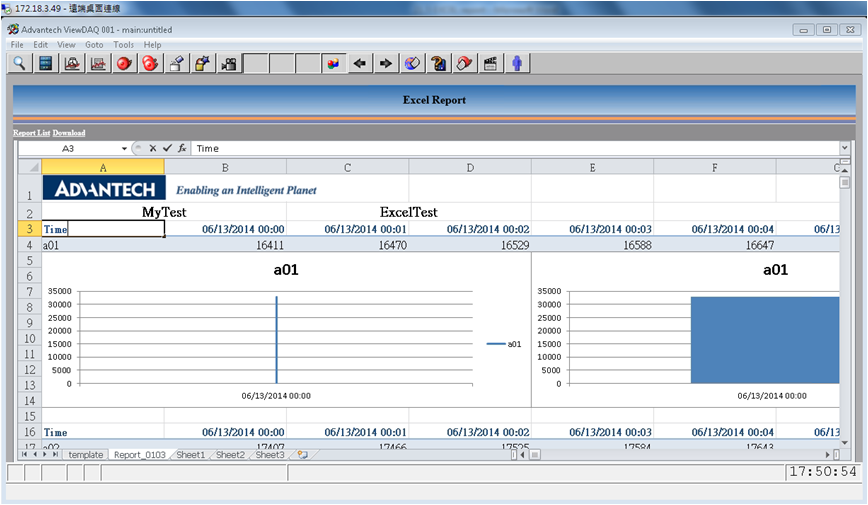Go back with the left arrow icon
This screenshot has width=868, height=505.
coord(360,64)
